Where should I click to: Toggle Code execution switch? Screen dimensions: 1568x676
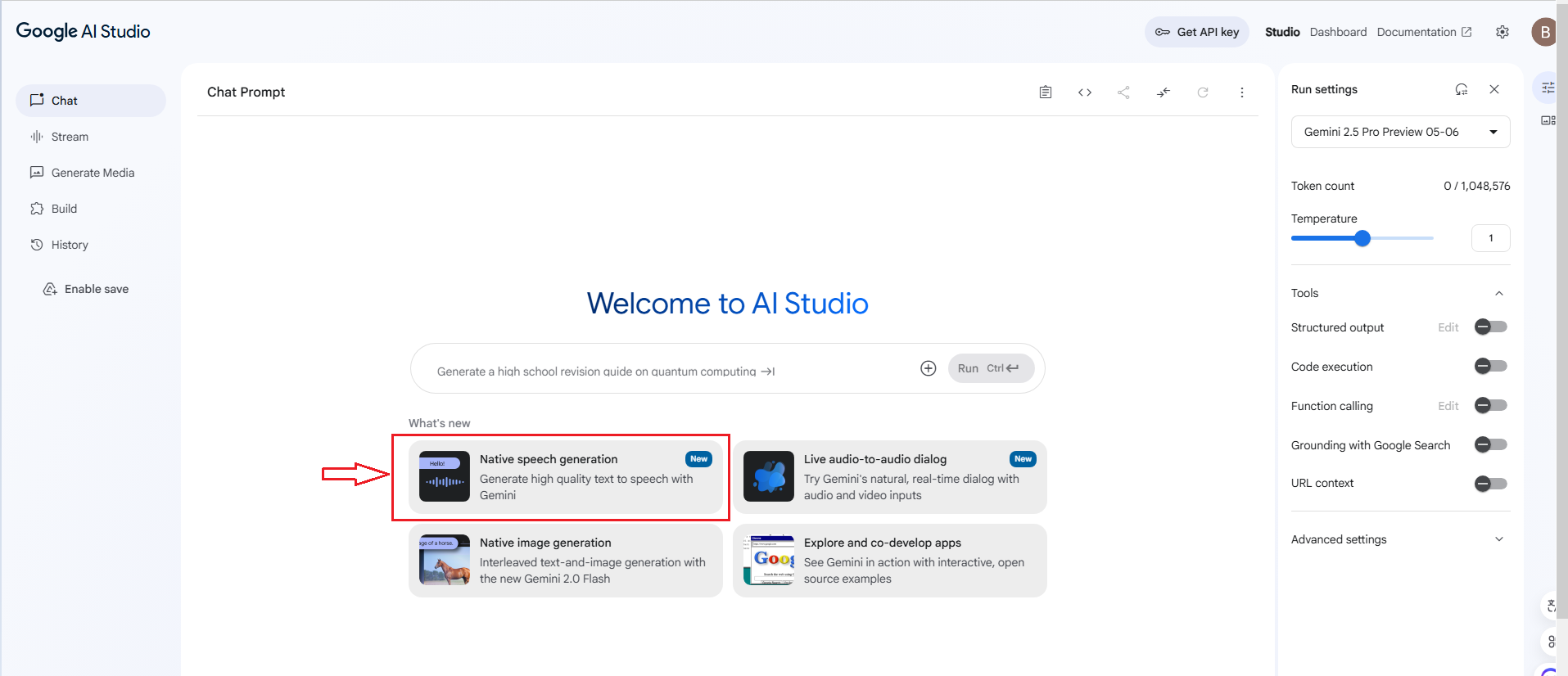click(x=1491, y=367)
